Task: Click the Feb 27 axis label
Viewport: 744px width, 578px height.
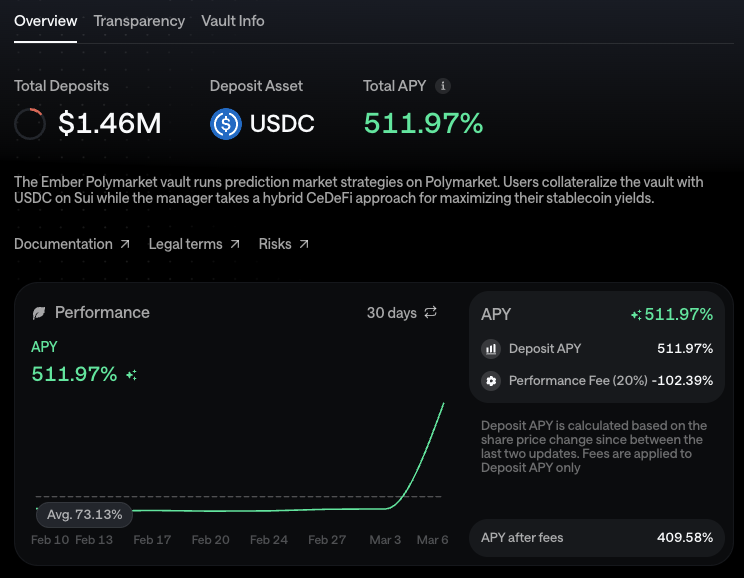Action: [x=327, y=540]
